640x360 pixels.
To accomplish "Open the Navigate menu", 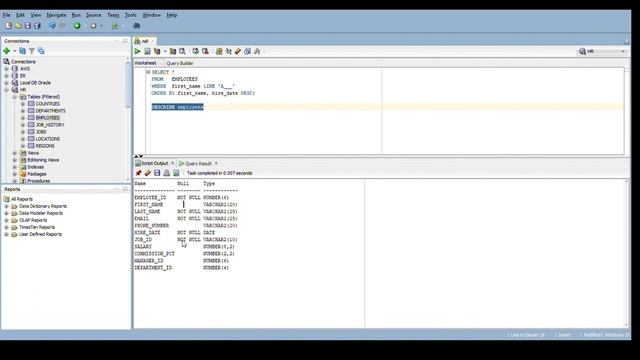I will [x=56, y=15].
